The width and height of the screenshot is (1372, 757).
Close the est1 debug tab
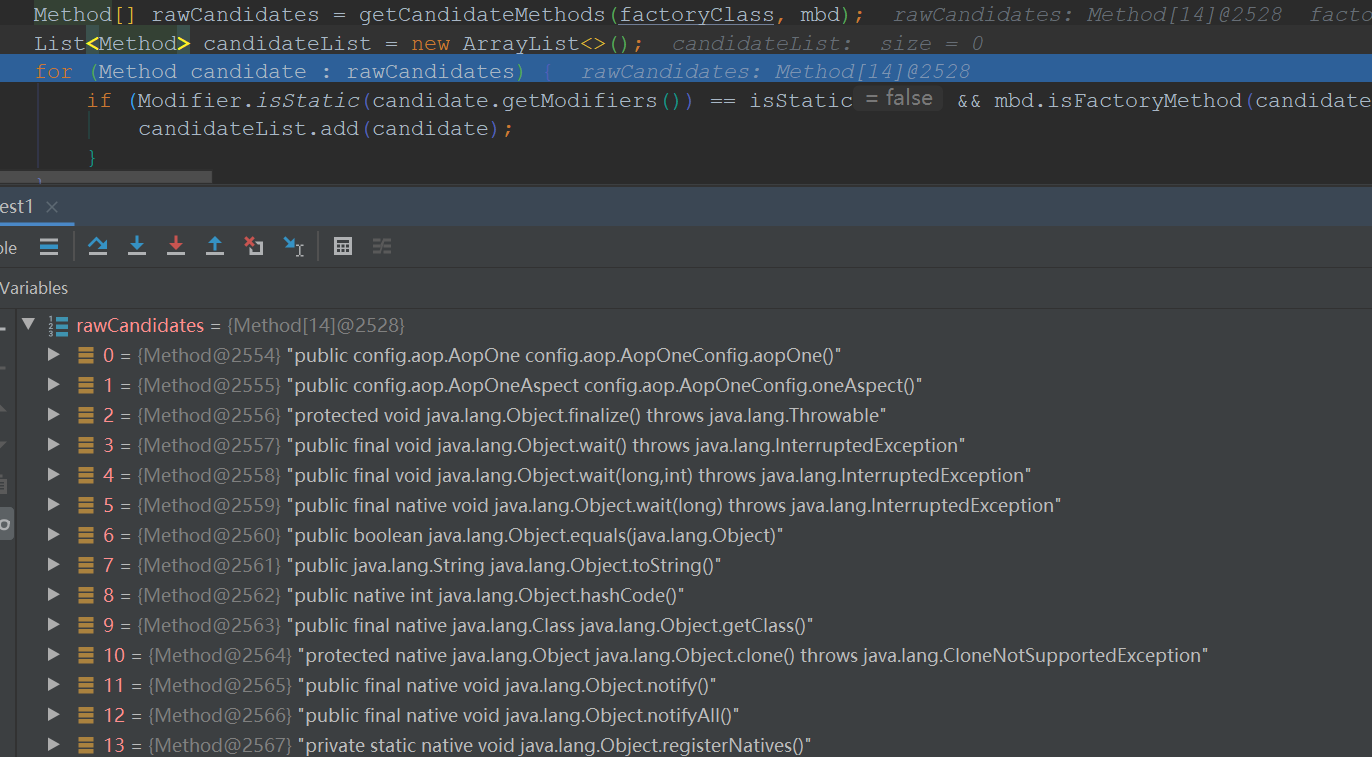coord(52,207)
